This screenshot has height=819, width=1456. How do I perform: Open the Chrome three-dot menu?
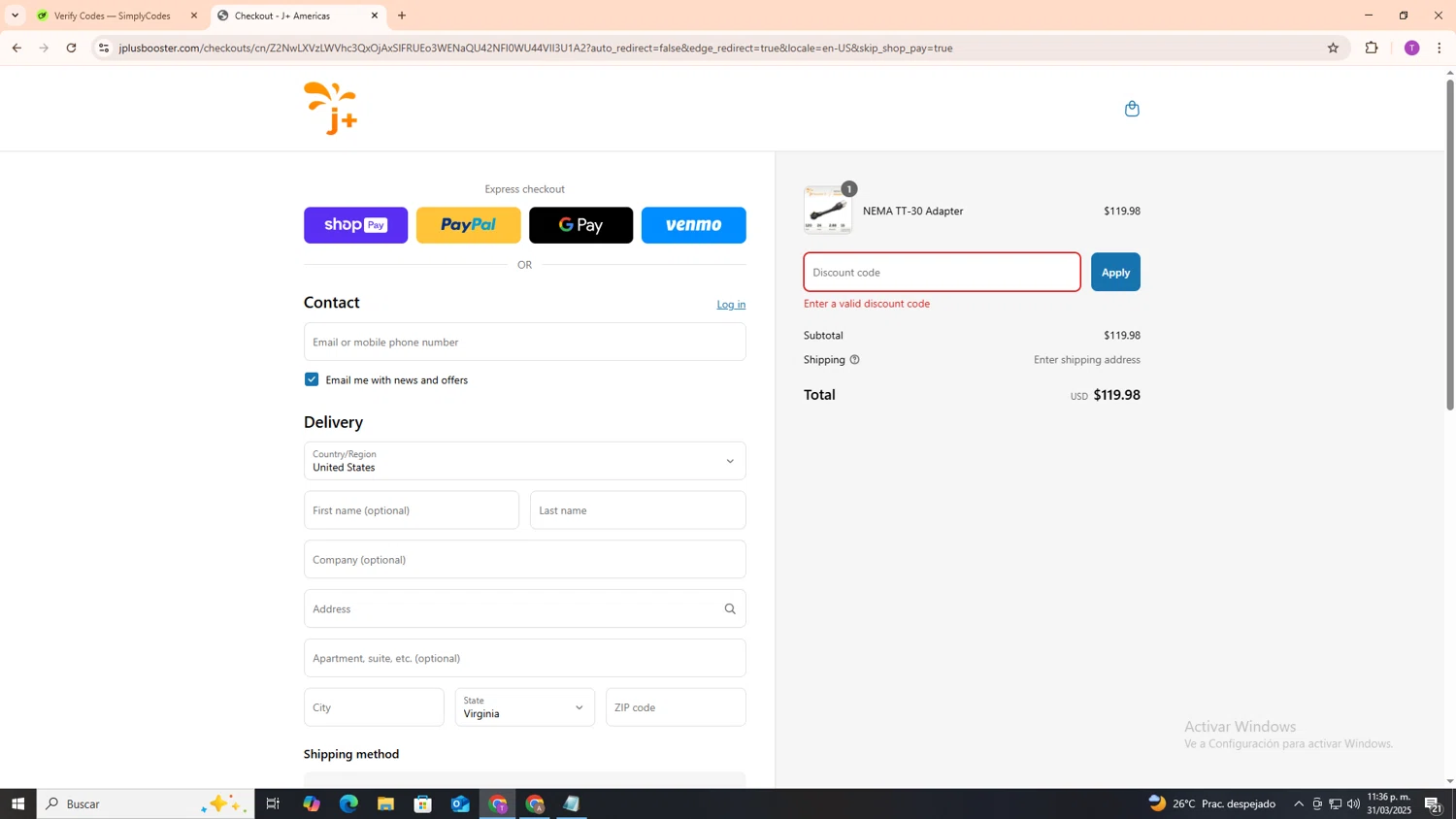(x=1439, y=48)
